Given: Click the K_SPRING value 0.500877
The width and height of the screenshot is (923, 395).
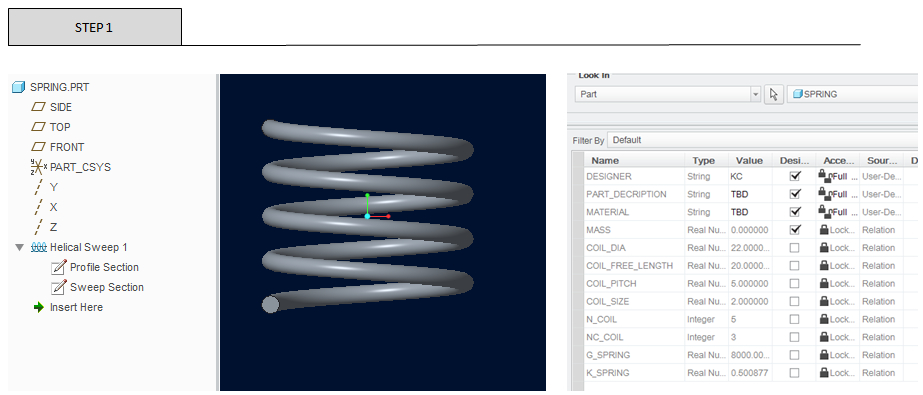Looking at the screenshot, I should click(x=749, y=373).
